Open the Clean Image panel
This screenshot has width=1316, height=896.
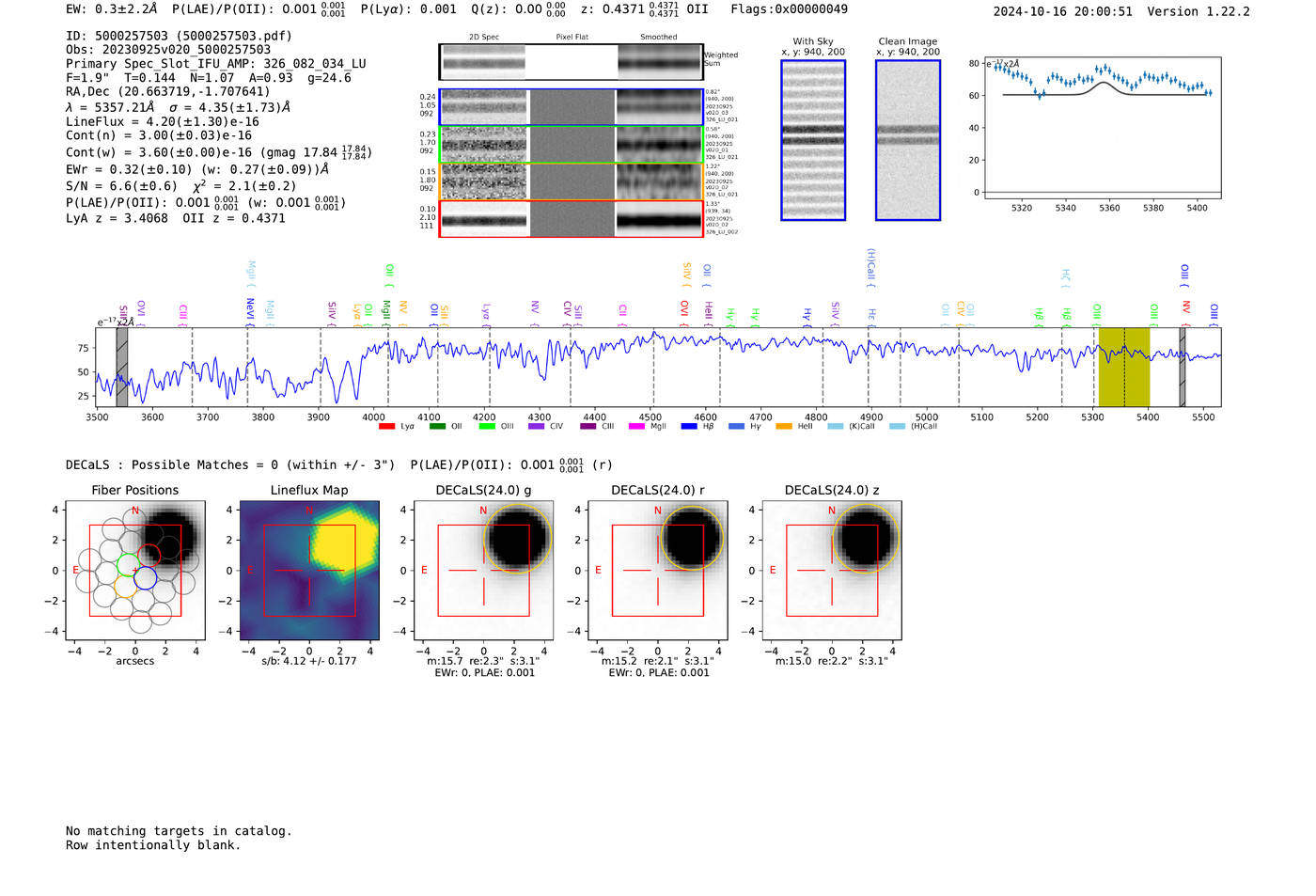[908, 140]
